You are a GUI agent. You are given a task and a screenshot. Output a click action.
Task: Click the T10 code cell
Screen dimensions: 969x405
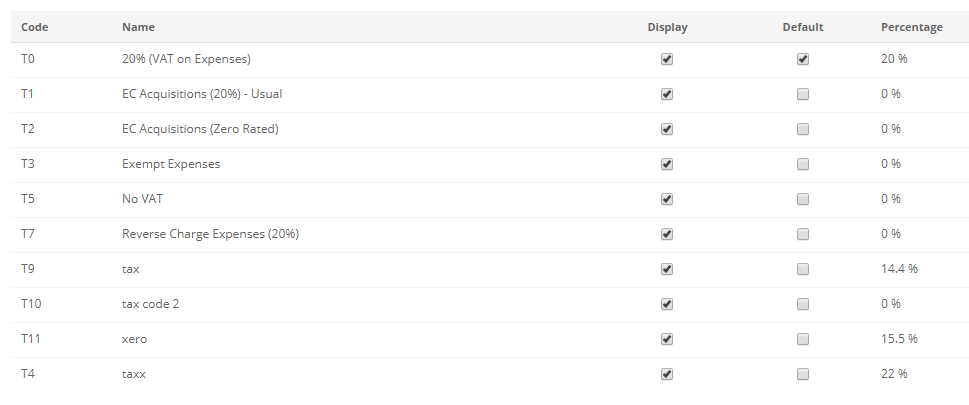(31, 304)
